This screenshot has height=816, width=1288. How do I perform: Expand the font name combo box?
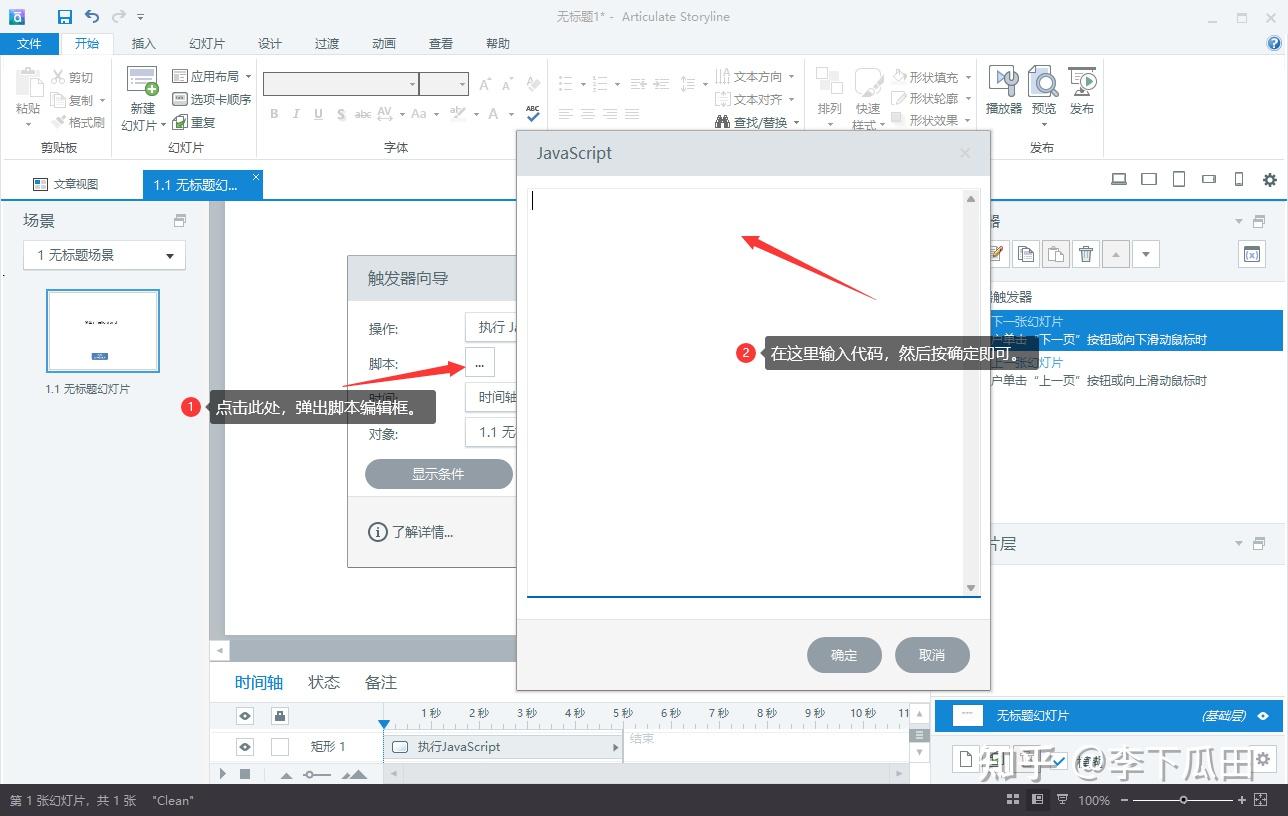[412, 85]
